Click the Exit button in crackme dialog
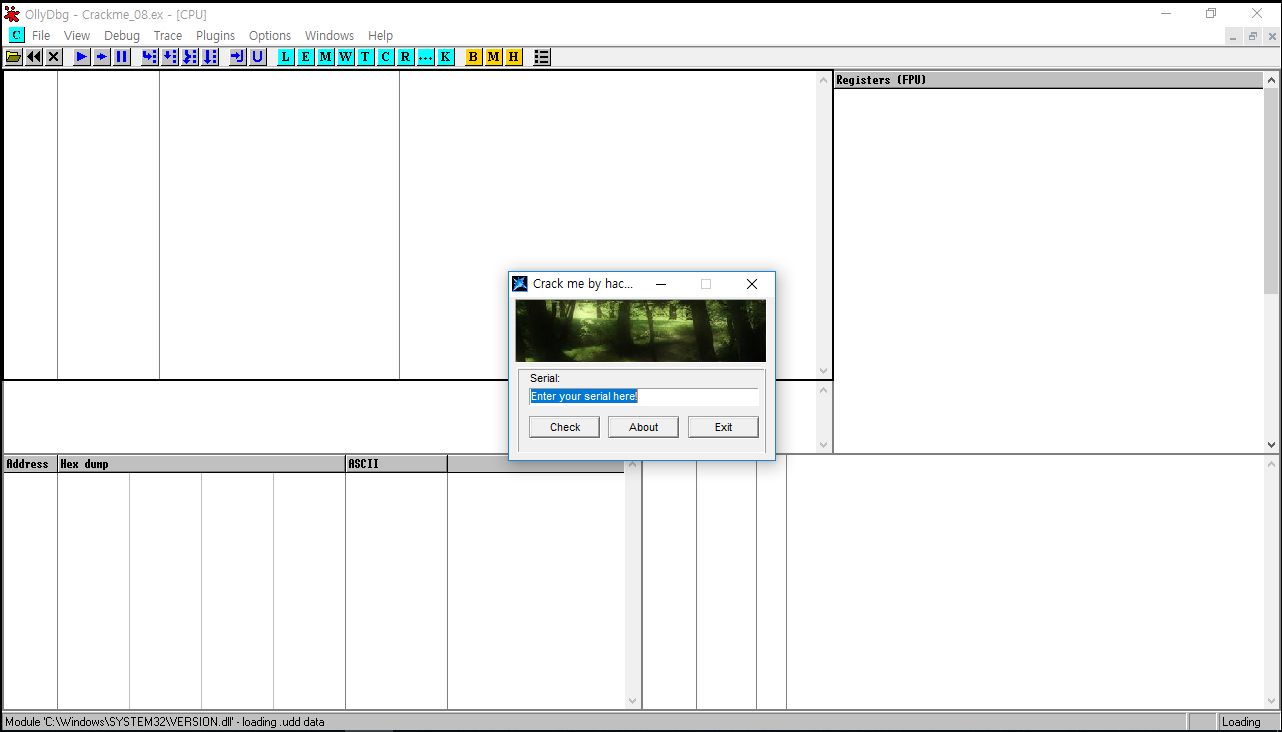 (723, 427)
